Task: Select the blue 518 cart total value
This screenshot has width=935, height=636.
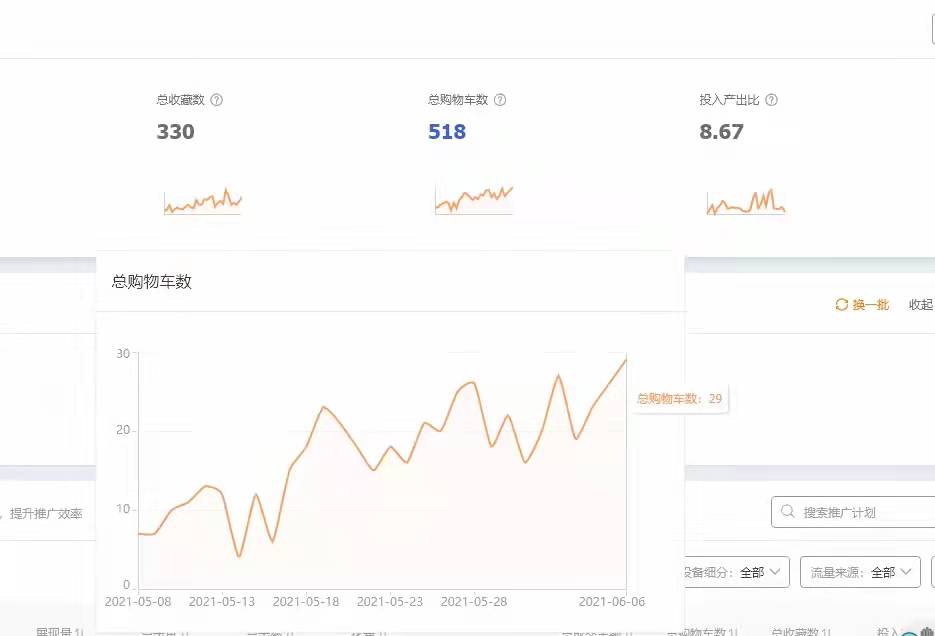Action: pyautogui.click(x=447, y=132)
